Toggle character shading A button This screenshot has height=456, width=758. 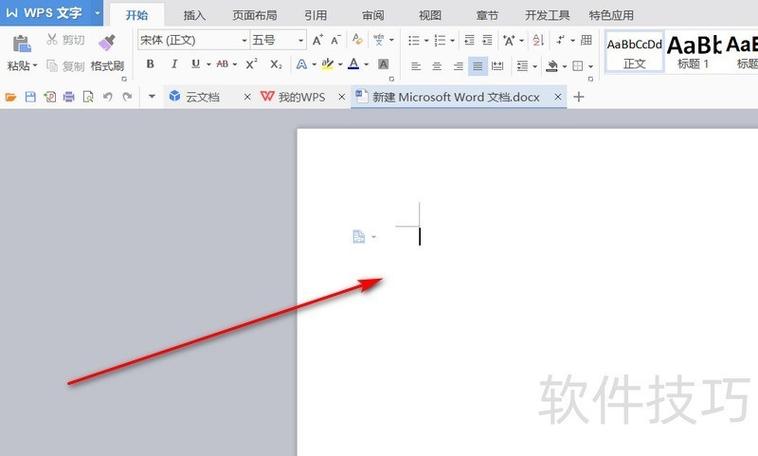click(x=383, y=64)
